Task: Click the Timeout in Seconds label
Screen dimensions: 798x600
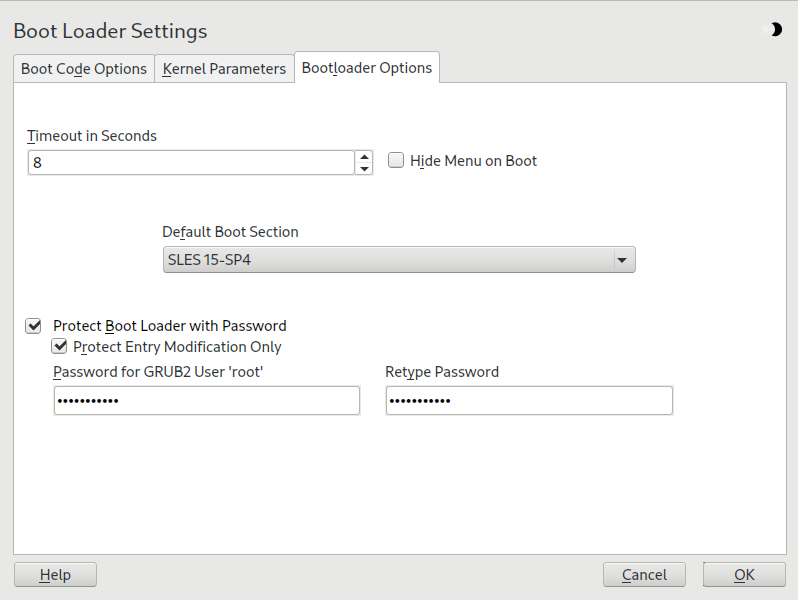Action: (x=92, y=136)
